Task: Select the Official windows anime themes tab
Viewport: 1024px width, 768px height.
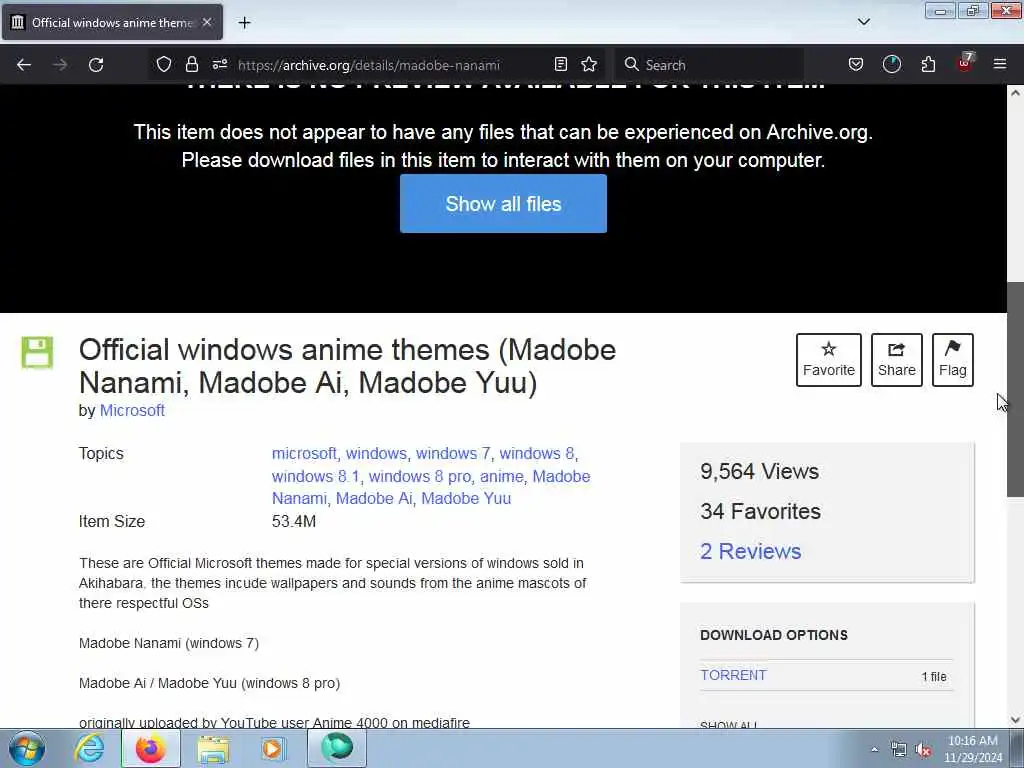Action: [x=112, y=22]
